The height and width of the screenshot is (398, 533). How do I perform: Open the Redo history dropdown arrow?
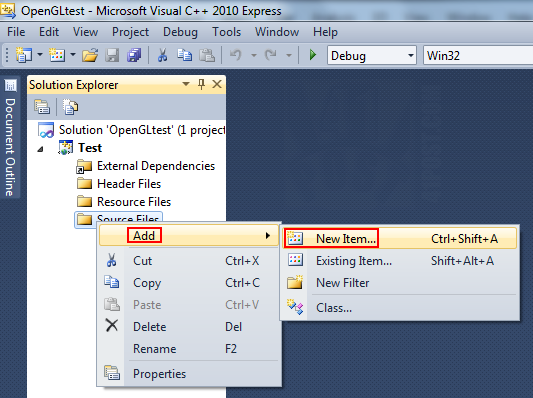point(289,55)
